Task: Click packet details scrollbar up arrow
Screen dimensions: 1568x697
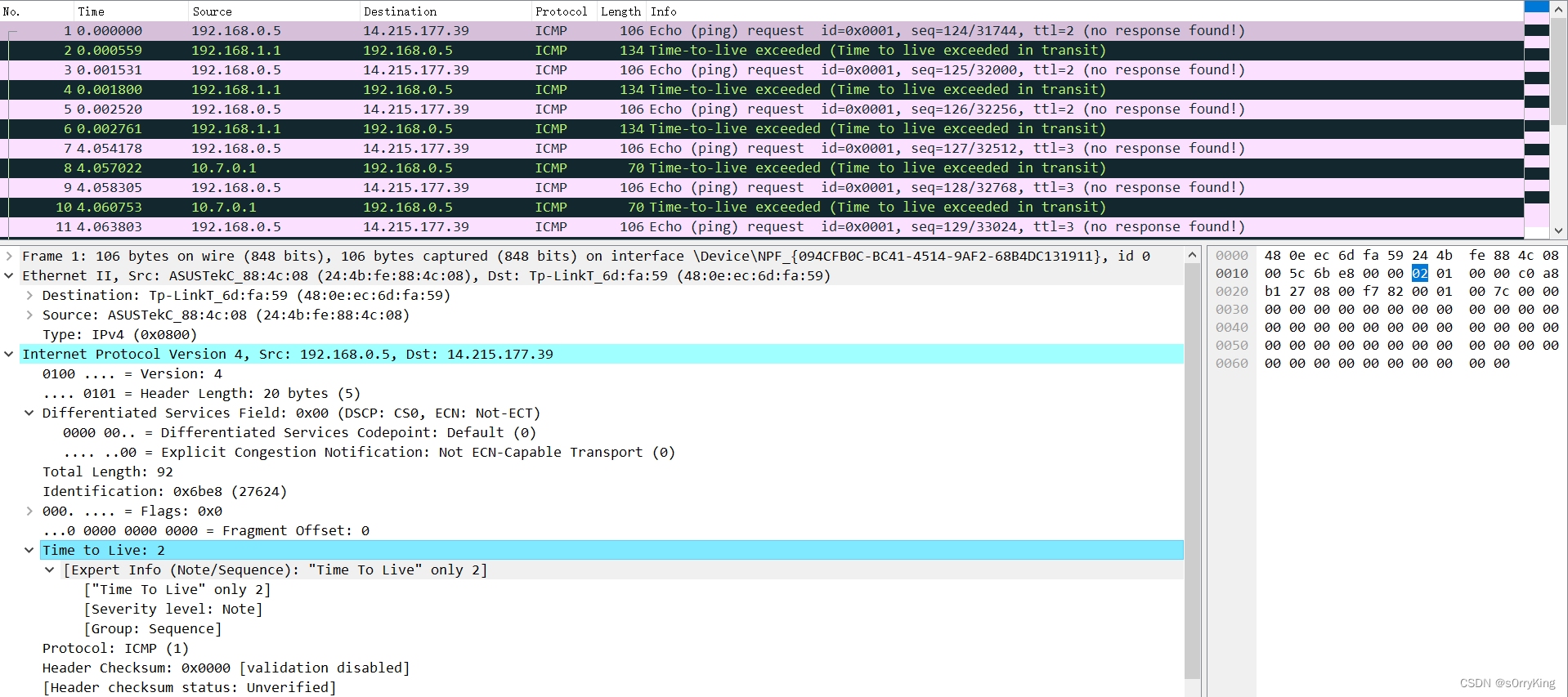Action: coord(1192,254)
